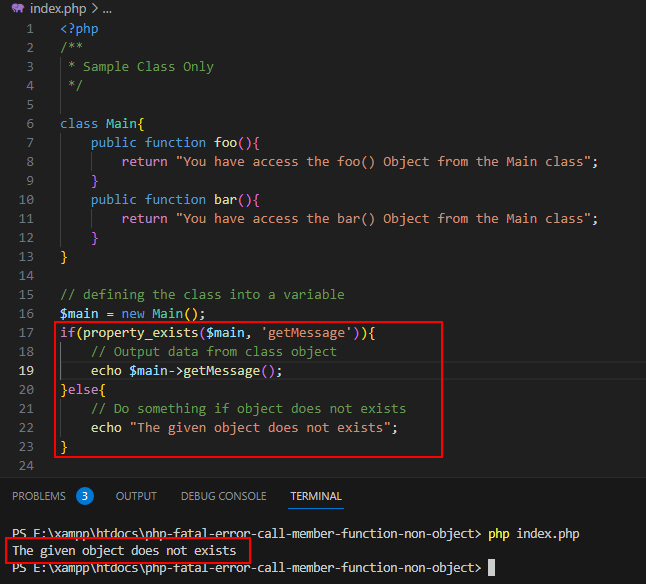Click the 'php index.php' command in terminal
This screenshot has height=584, width=646.
[x=534, y=534]
